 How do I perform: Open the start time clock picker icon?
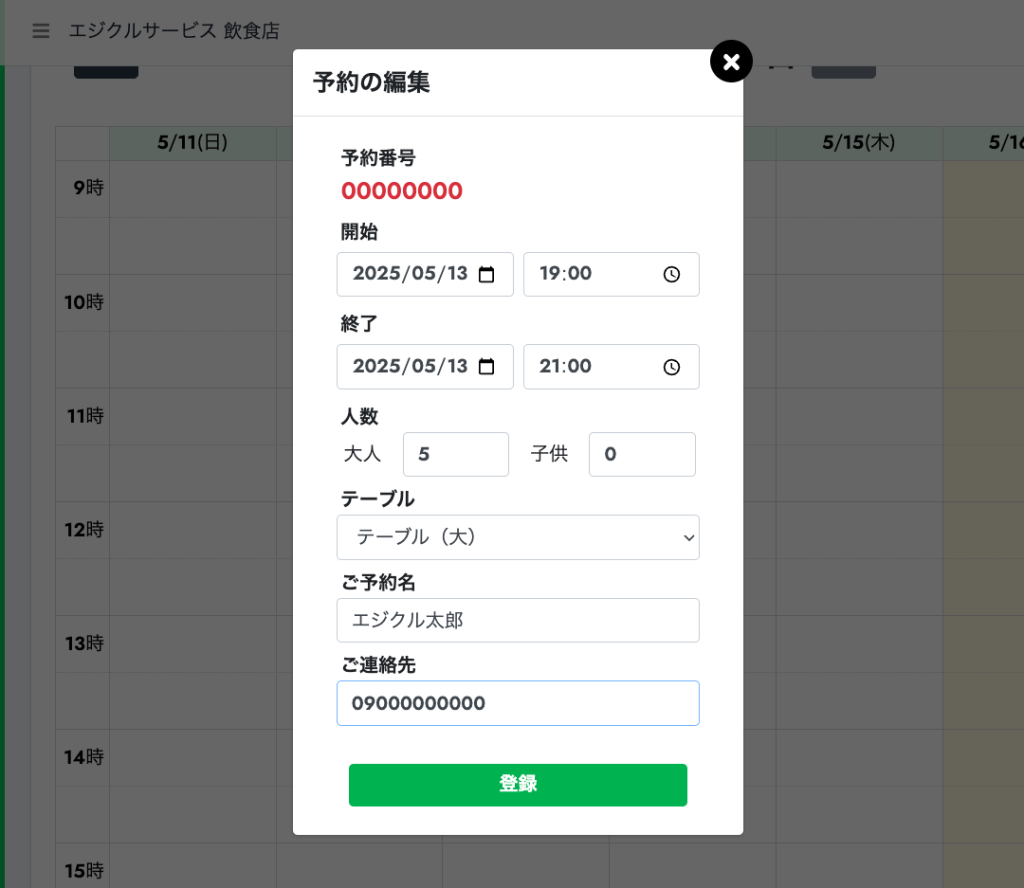[671, 274]
